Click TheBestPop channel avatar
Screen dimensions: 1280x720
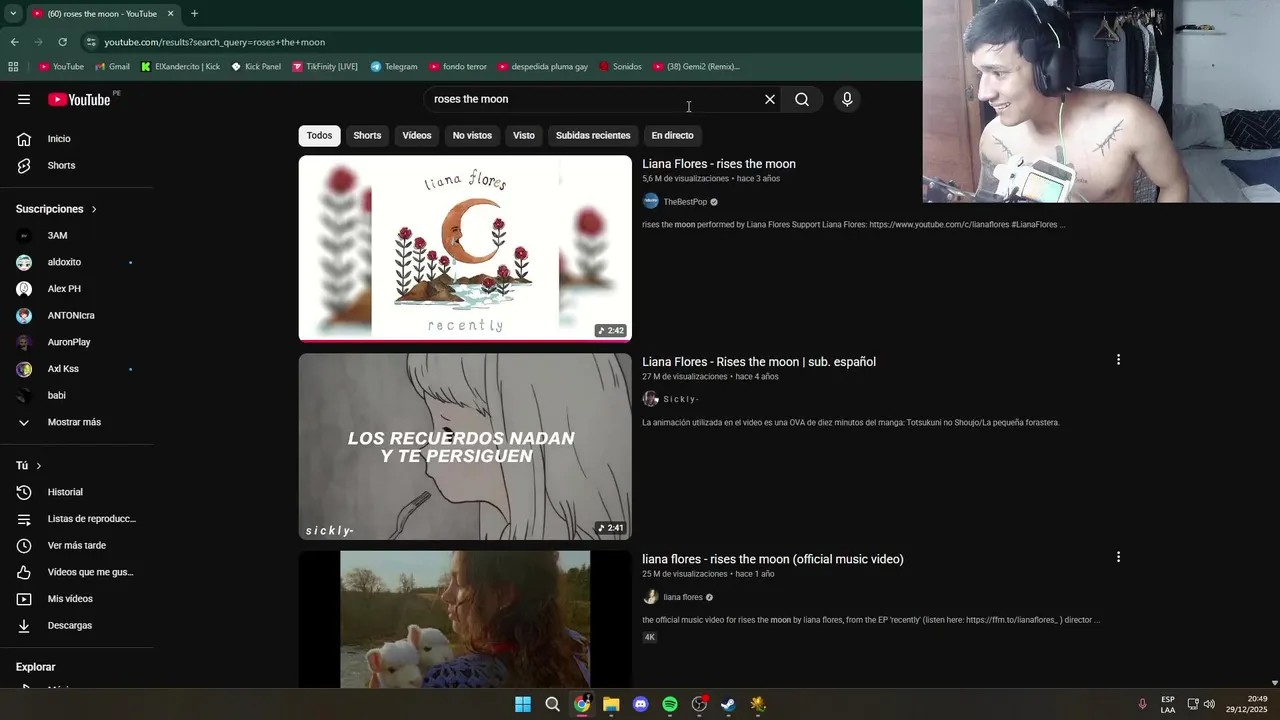coord(650,201)
